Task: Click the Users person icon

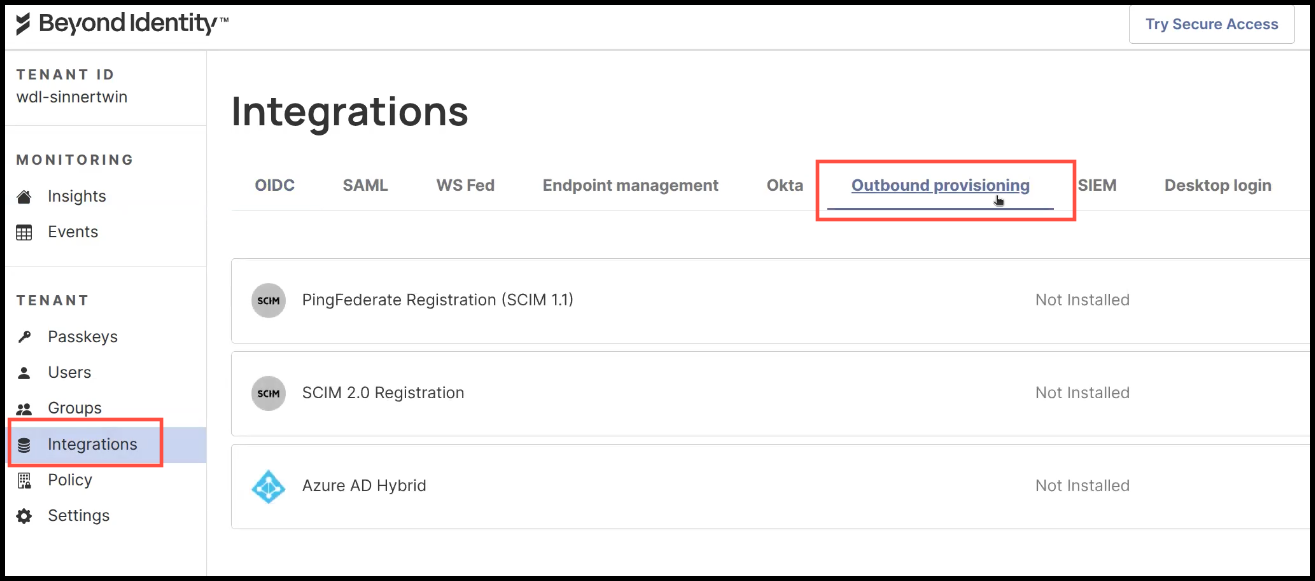Action: (x=25, y=373)
